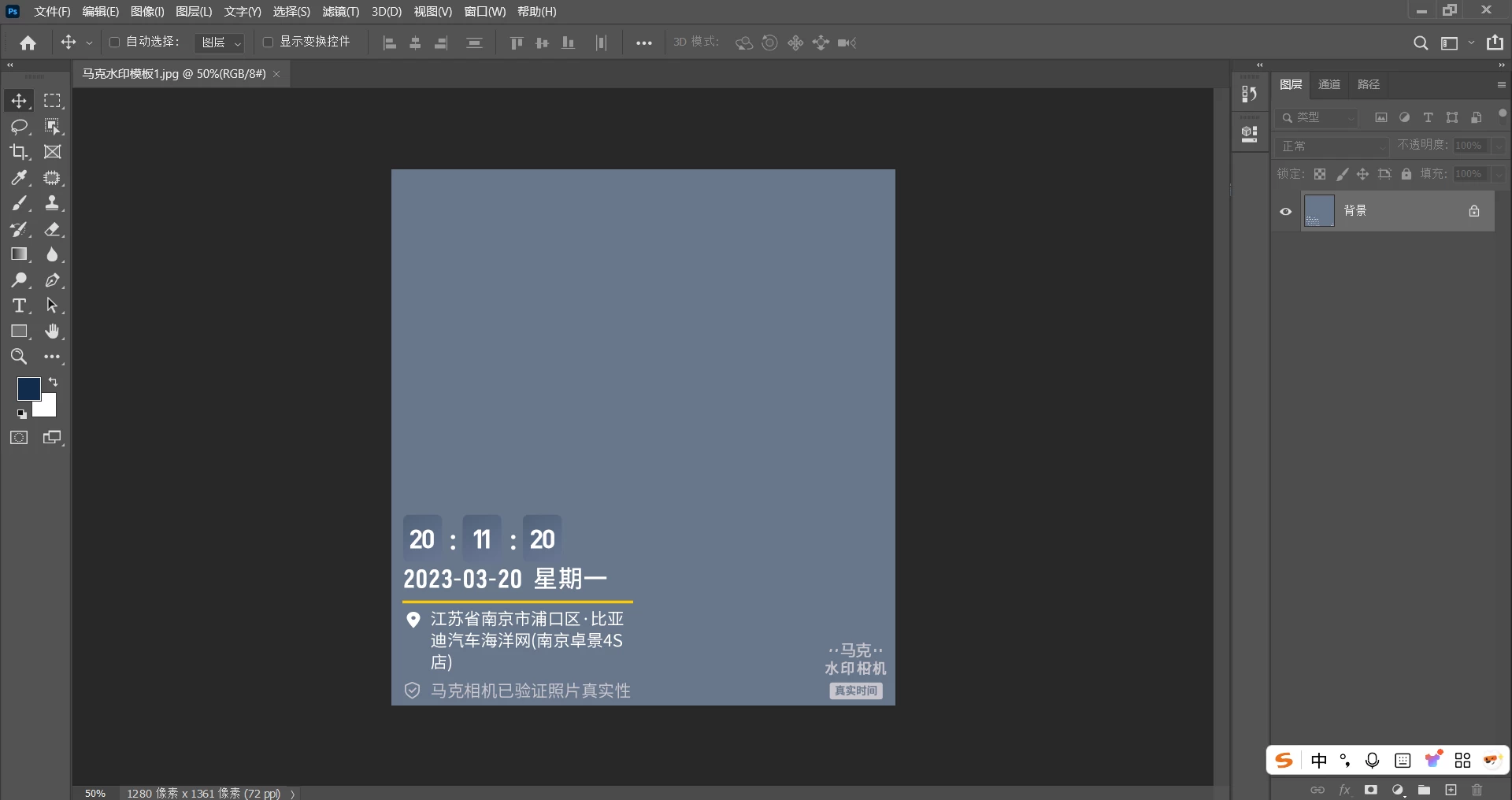1512x800 pixels.
Task: Hide the 背景 layer with eye icon
Action: pyautogui.click(x=1286, y=211)
